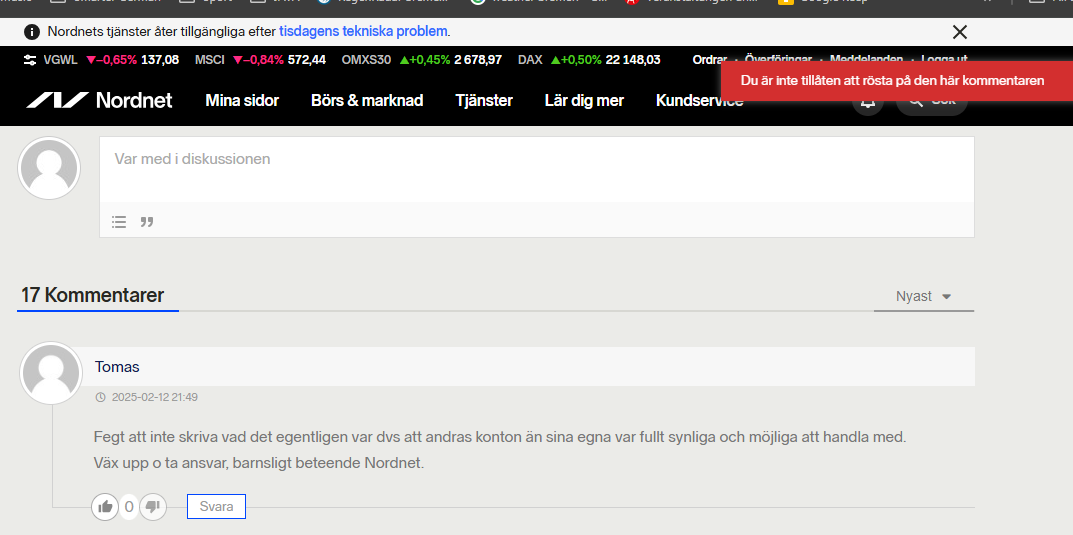Click the thumbs-down icon on Tomas's comment
The width and height of the screenshot is (1073, 535).
(152, 507)
